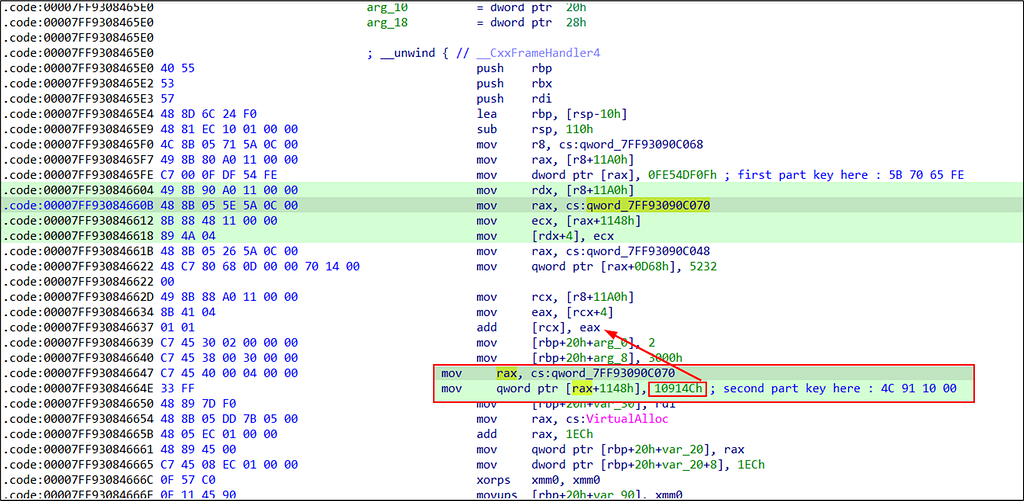Click opcode bytes '48 8B 05 5E 5A 0C 00'
This screenshot has width=1024, height=501.
229,206
